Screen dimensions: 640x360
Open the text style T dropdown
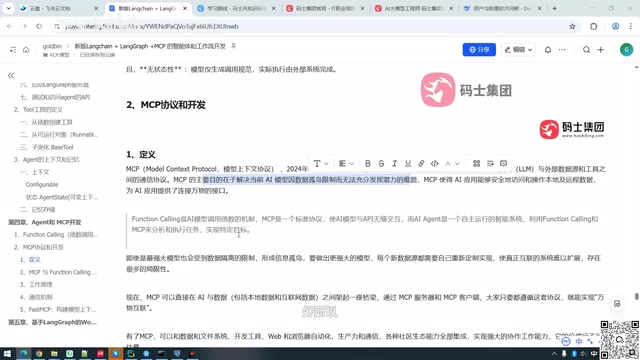coord(321,164)
